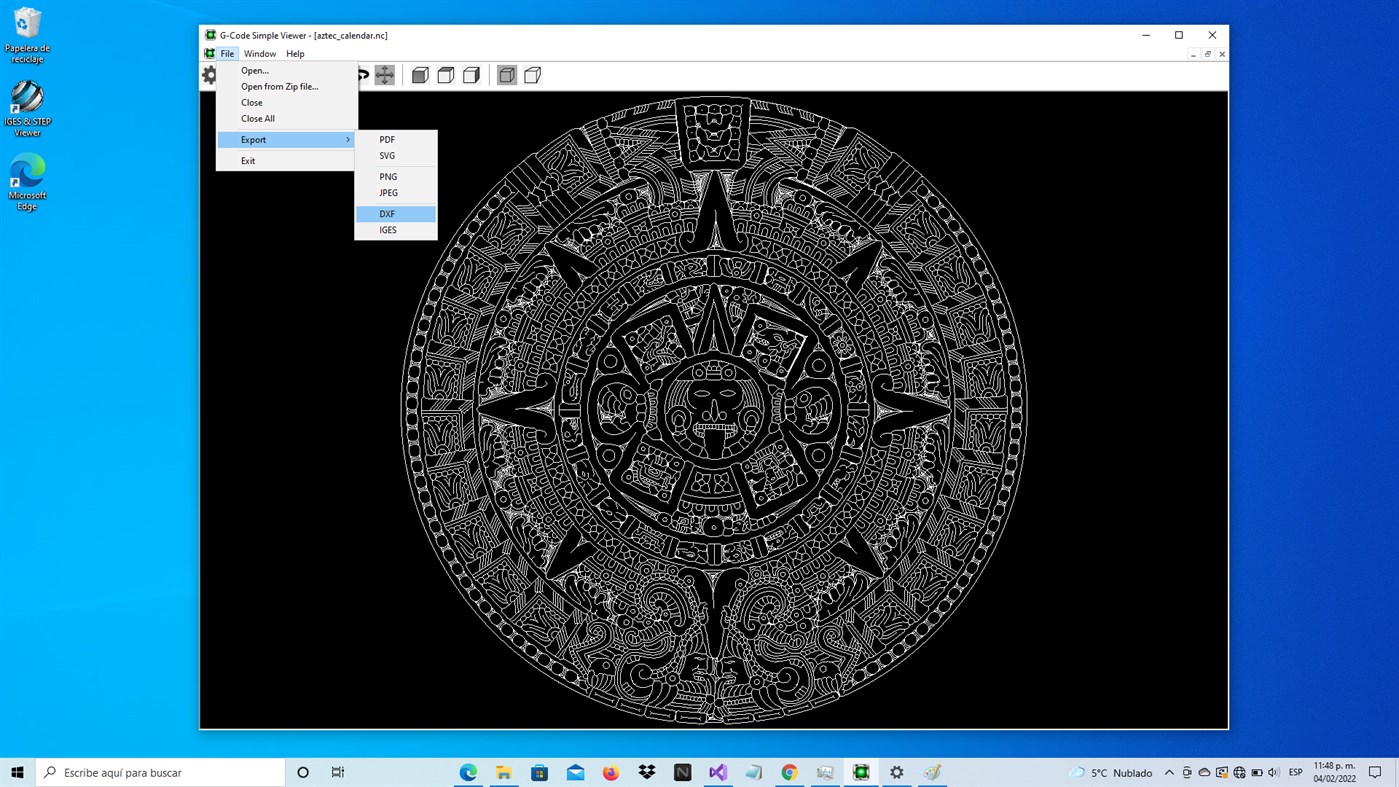Image resolution: width=1399 pixels, height=787 pixels.
Task: Open the ESP language selector
Action: pos(1296,772)
